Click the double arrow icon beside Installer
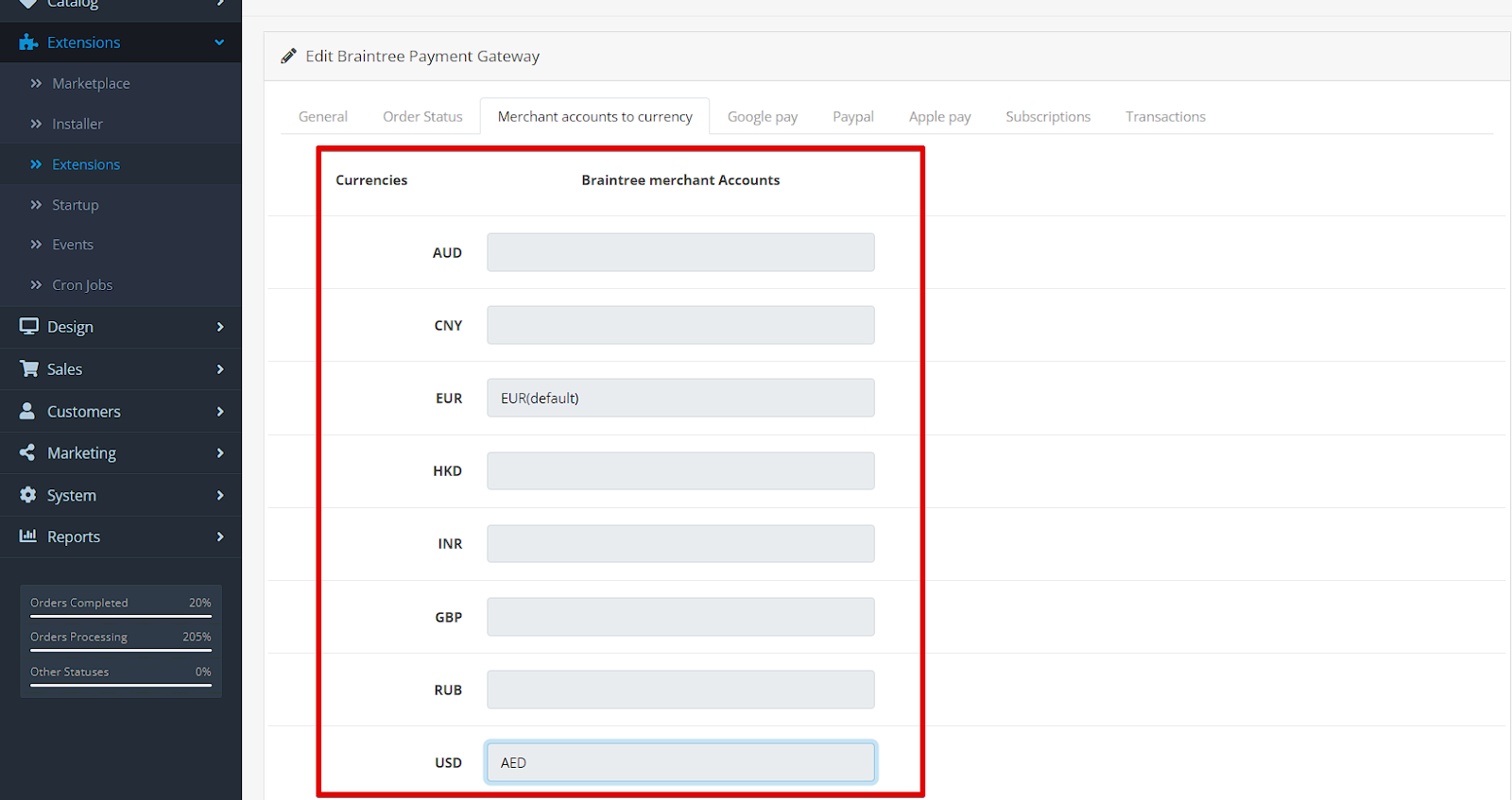Image resolution: width=1512 pixels, height=800 pixels. click(36, 124)
